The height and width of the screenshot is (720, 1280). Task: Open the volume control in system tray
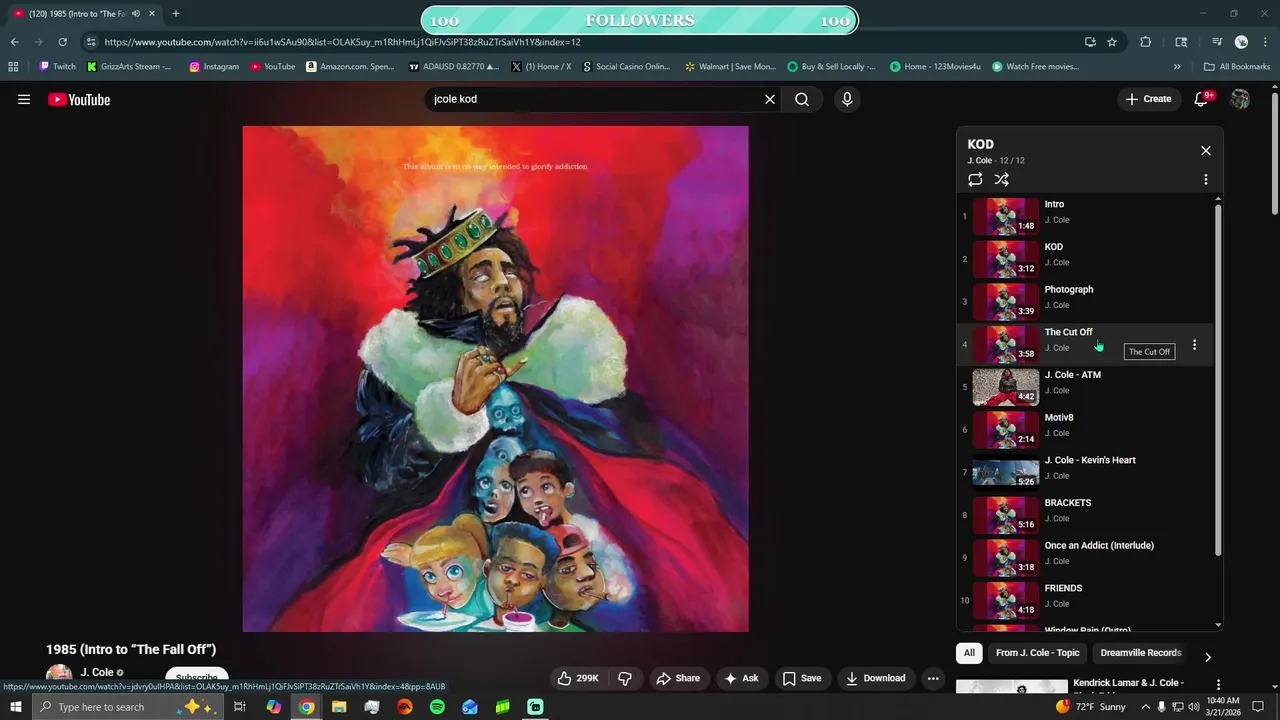tap(1193, 707)
